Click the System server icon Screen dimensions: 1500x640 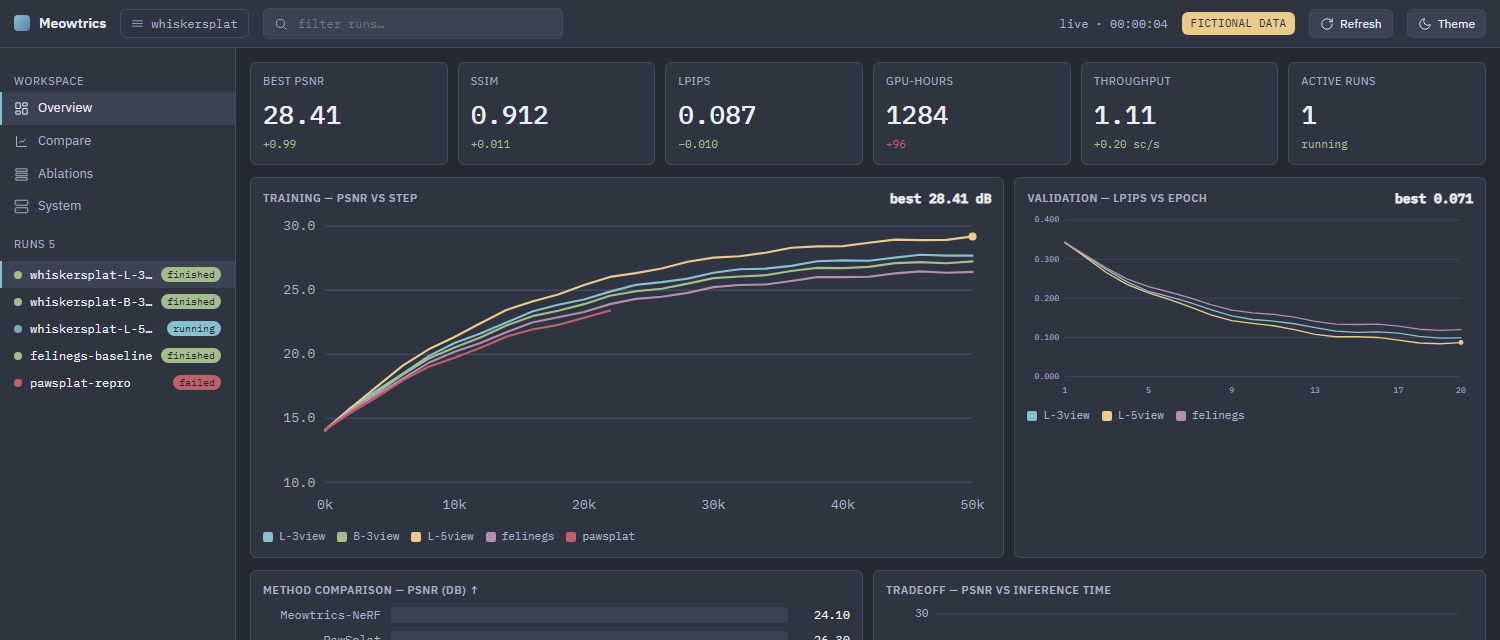(21, 206)
